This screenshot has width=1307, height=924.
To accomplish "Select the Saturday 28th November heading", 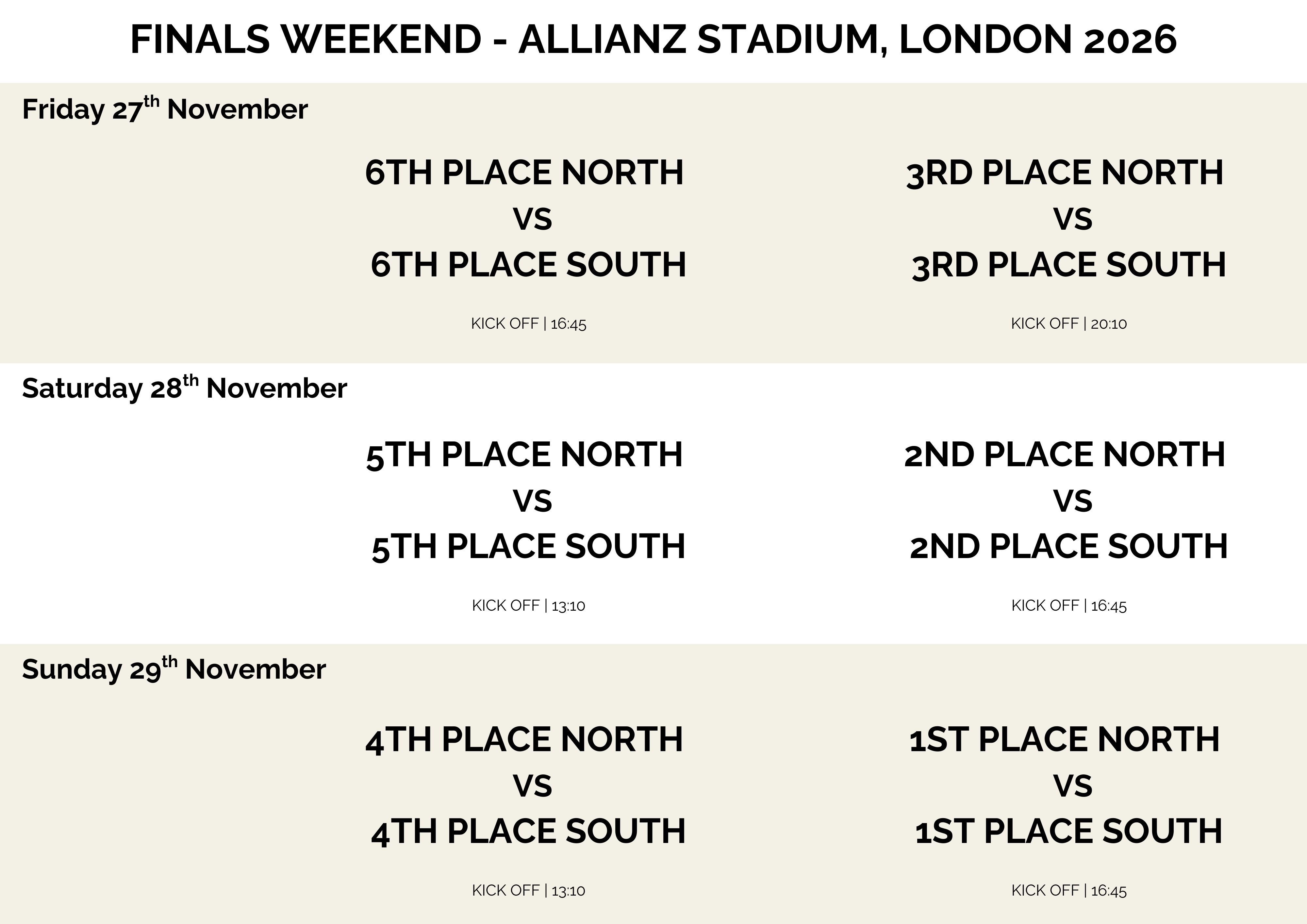I will click(x=184, y=388).
